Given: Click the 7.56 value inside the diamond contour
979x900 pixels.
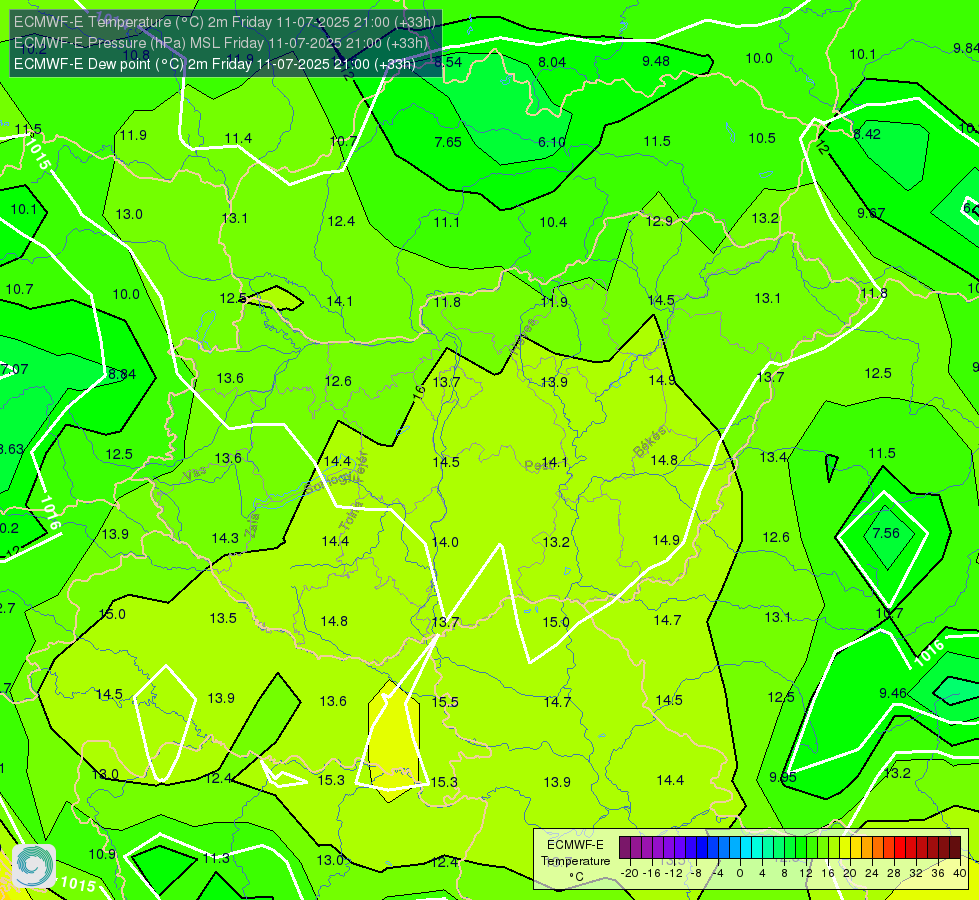Looking at the screenshot, I should click(886, 533).
